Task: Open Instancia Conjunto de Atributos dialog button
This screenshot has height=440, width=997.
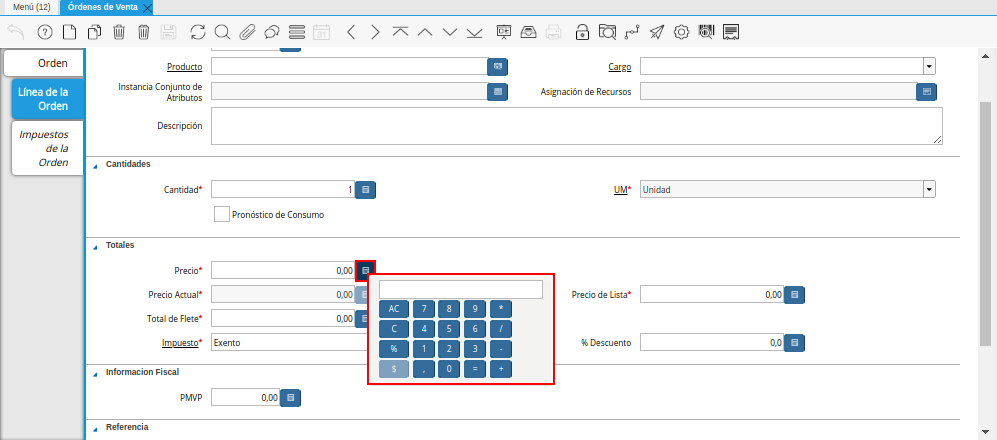Action: 498,92
